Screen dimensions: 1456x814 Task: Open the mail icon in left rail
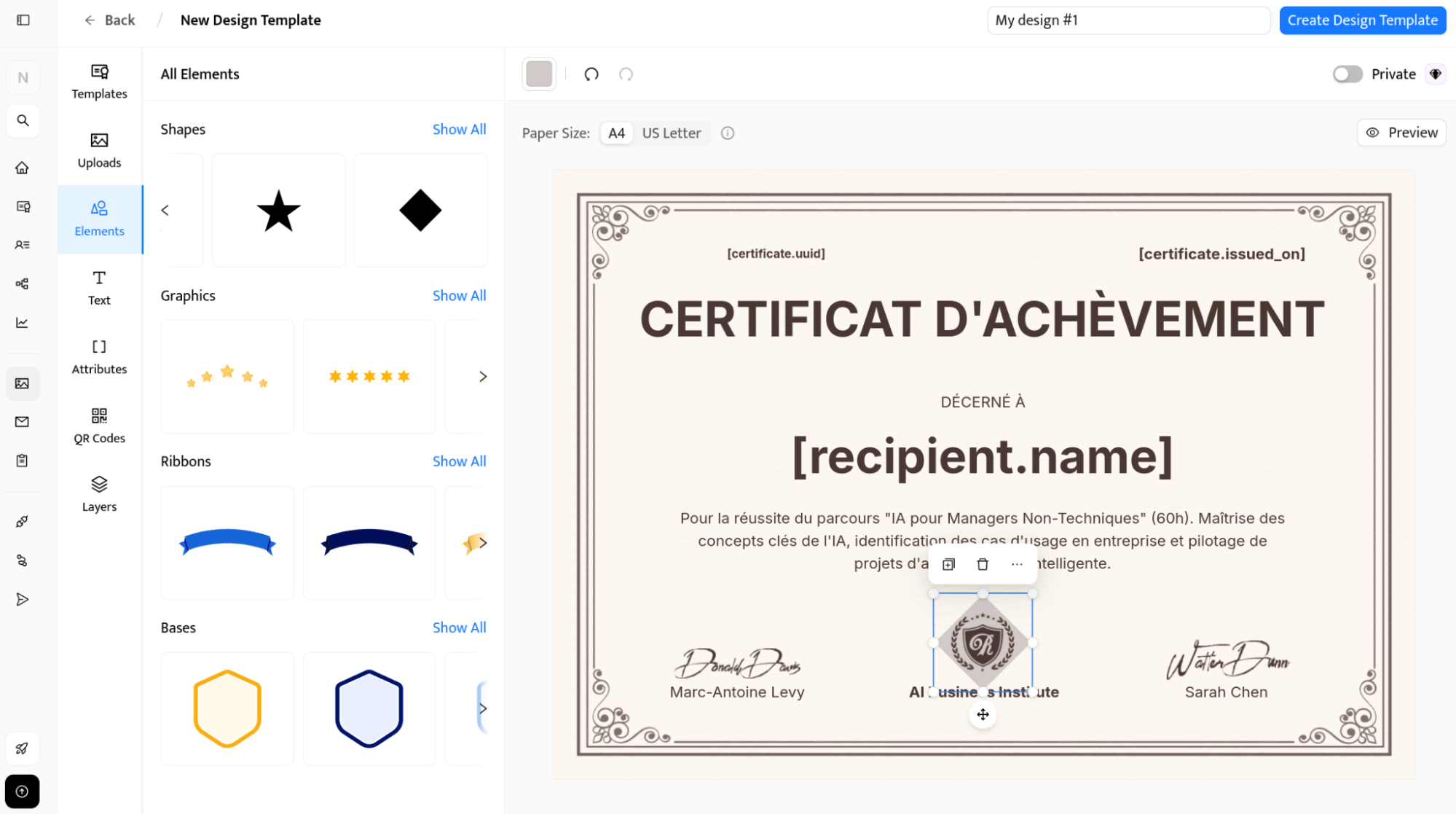pos(23,422)
